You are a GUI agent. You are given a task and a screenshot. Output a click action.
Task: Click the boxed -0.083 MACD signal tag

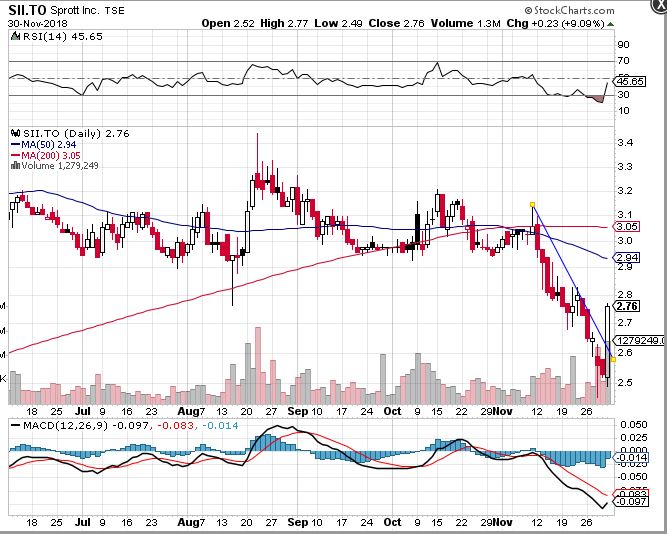(631, 494)
